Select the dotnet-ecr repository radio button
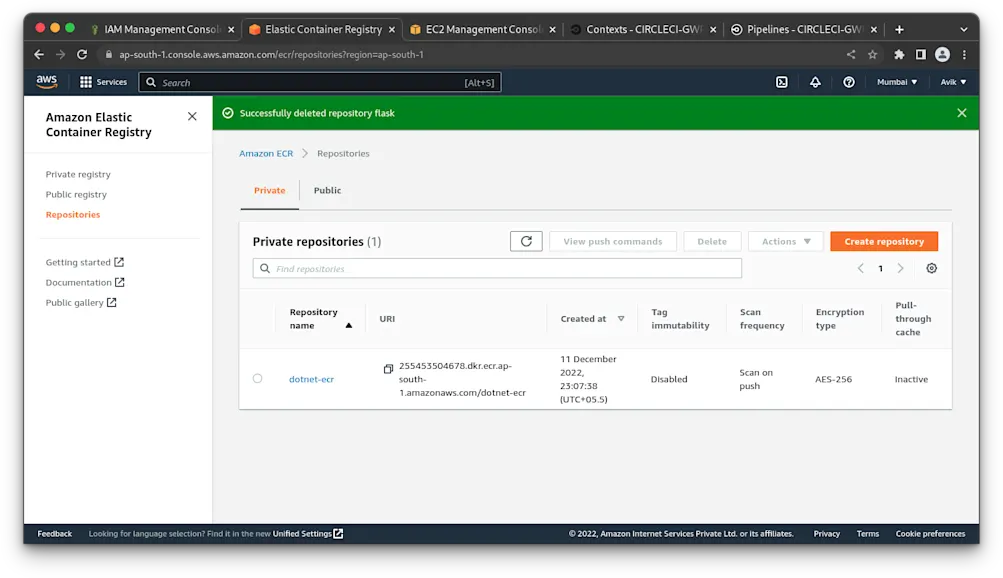 (257, 379)
